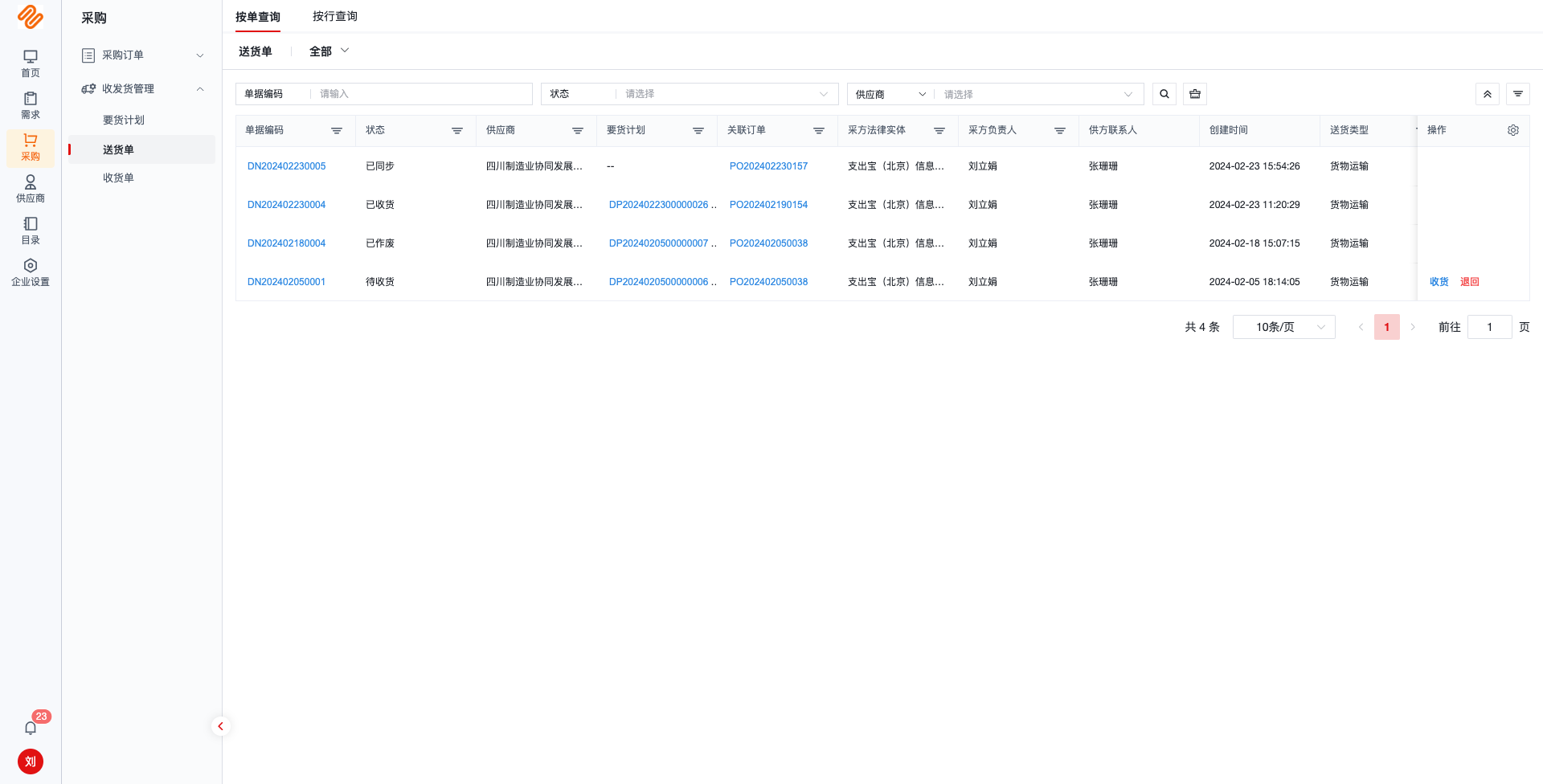Click the clear filters icon button
Screen dimensions: 1543x784
[x=1195, y=94]
